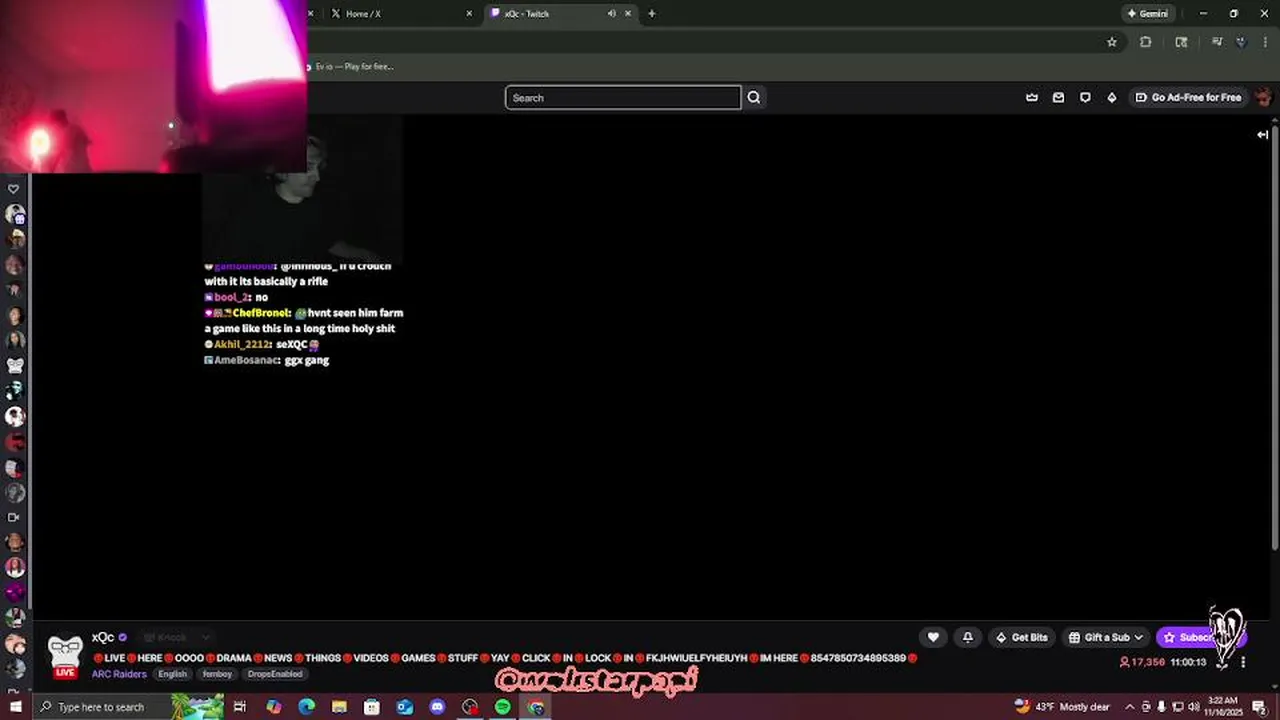Click ChefBronel username in chat overlay
Screen dimensions: 1280x720
tap(261, 313)
